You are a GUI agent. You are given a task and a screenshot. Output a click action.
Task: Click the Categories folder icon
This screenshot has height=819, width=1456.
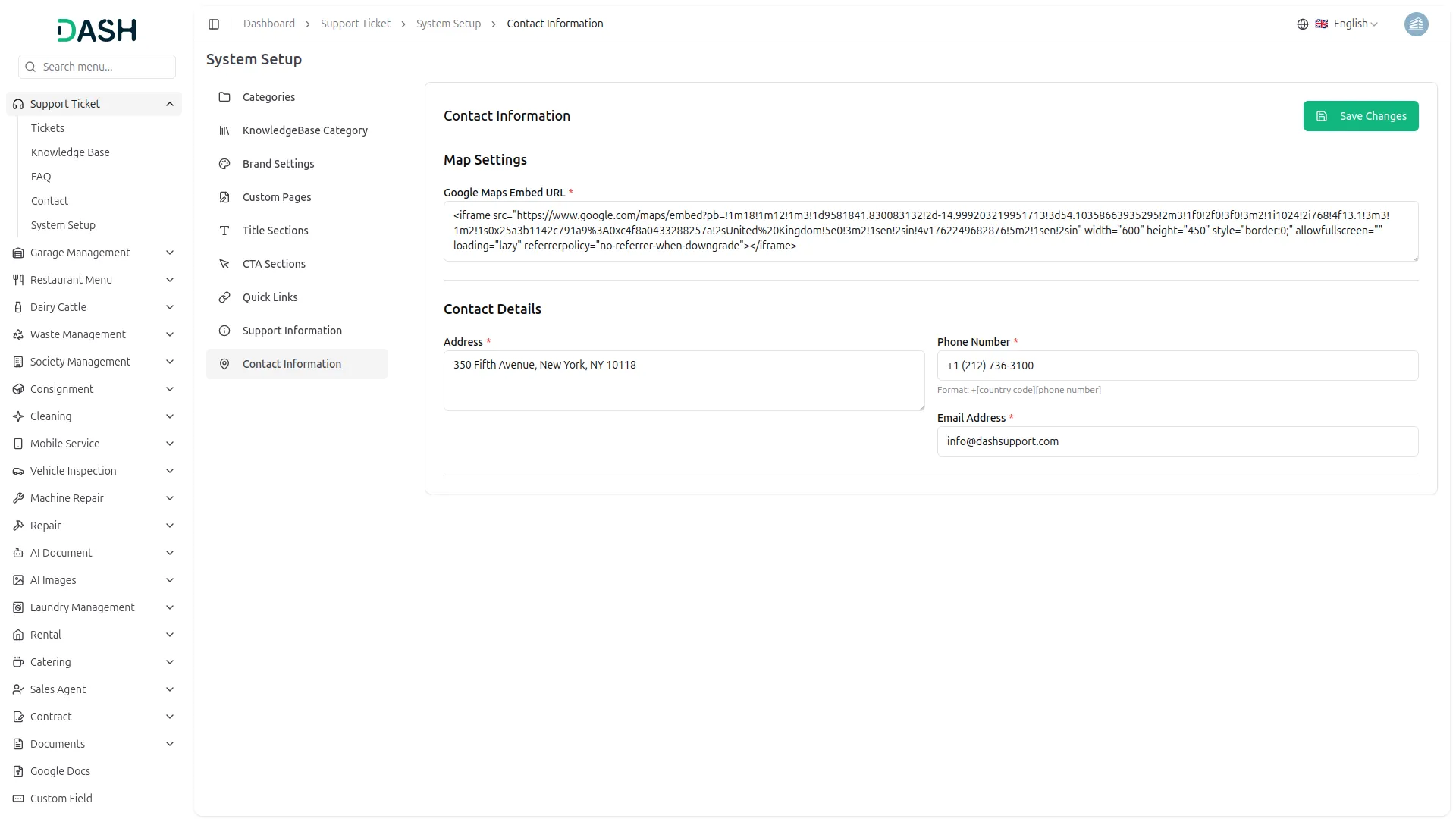tap(224, 97)
